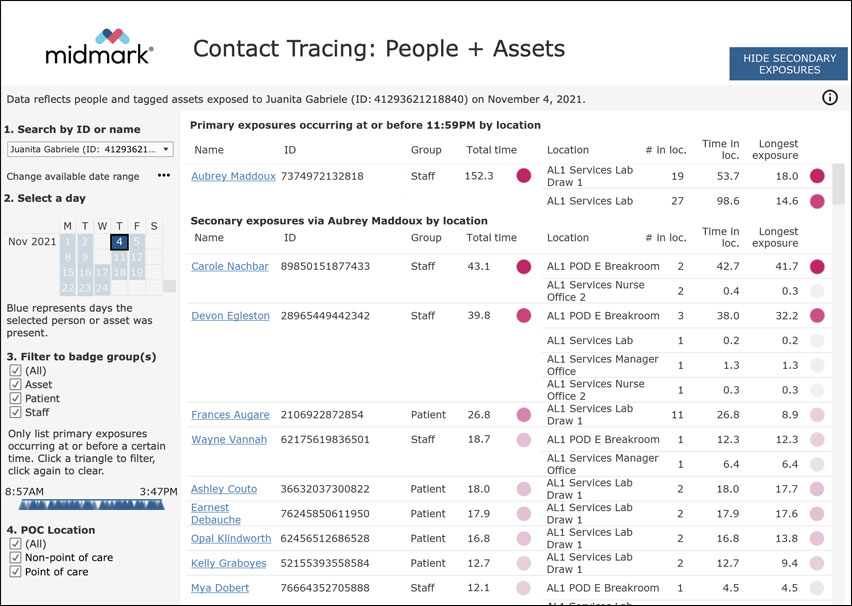Click the longest exposure dot for AL1 Services Lab Draw 1
This screenshot has width=852, height=606.
[818, 175]
